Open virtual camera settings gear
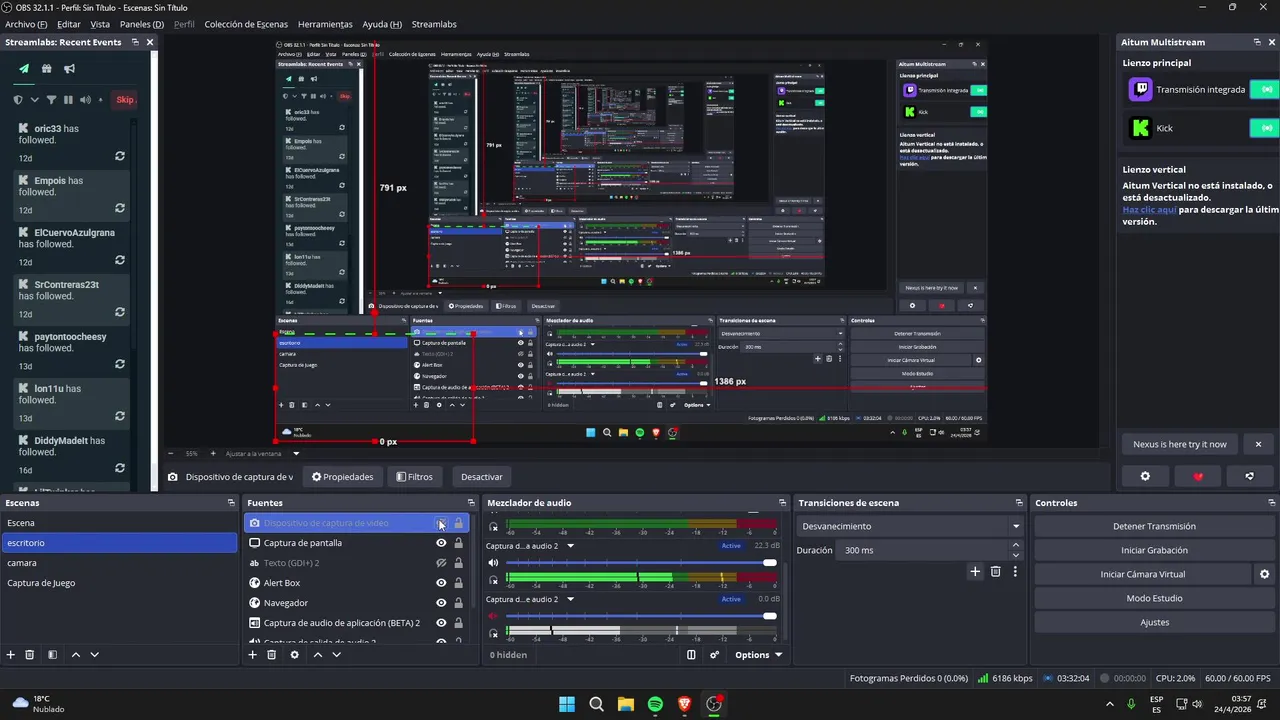The width and height of the screenshot is (1280, 720). tap(1265, 574)
